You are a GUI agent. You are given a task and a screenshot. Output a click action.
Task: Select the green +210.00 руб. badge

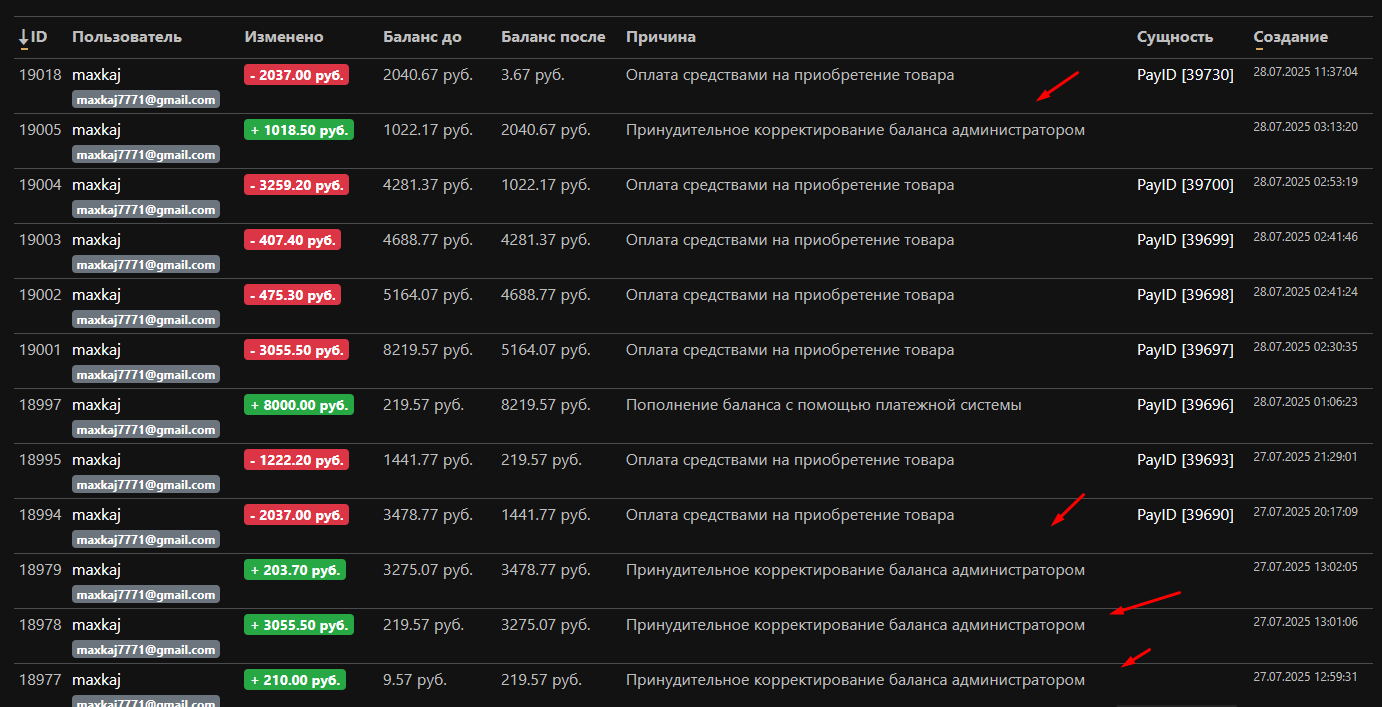click(x=295, y=680)
